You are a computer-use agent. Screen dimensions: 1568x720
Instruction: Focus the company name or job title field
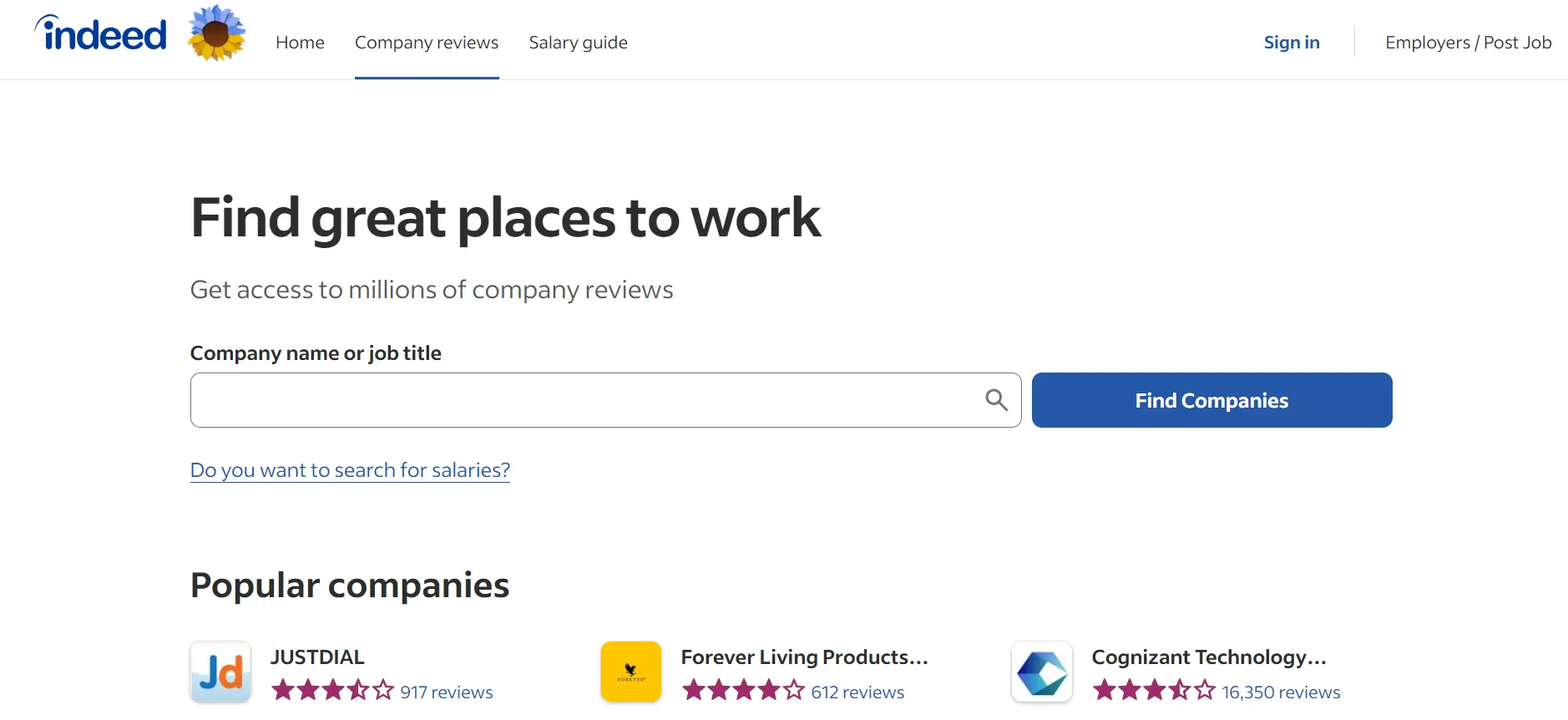pyautogui.click(x=605, y=400)
